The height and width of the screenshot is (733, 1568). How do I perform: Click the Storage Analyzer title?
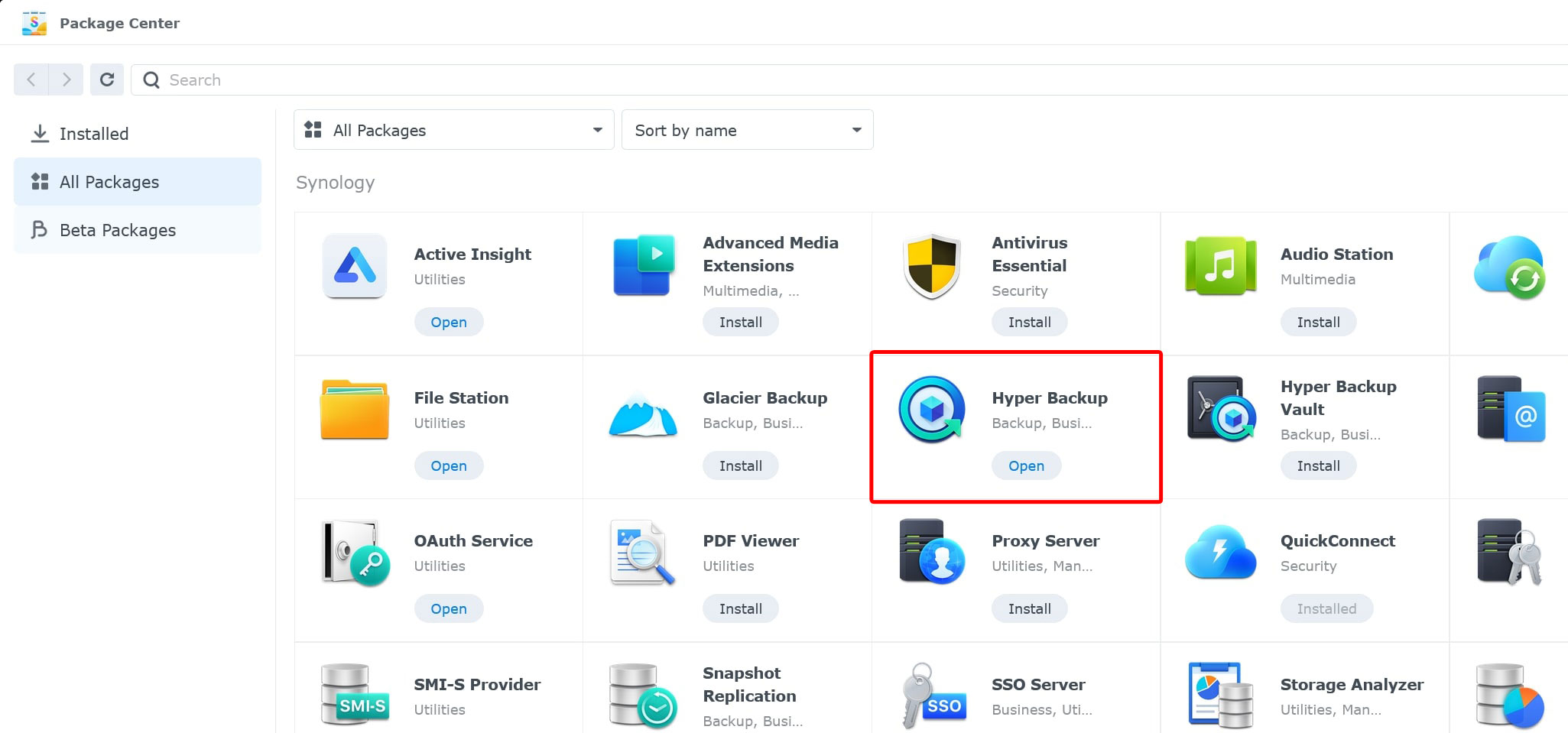point(1352,684)
